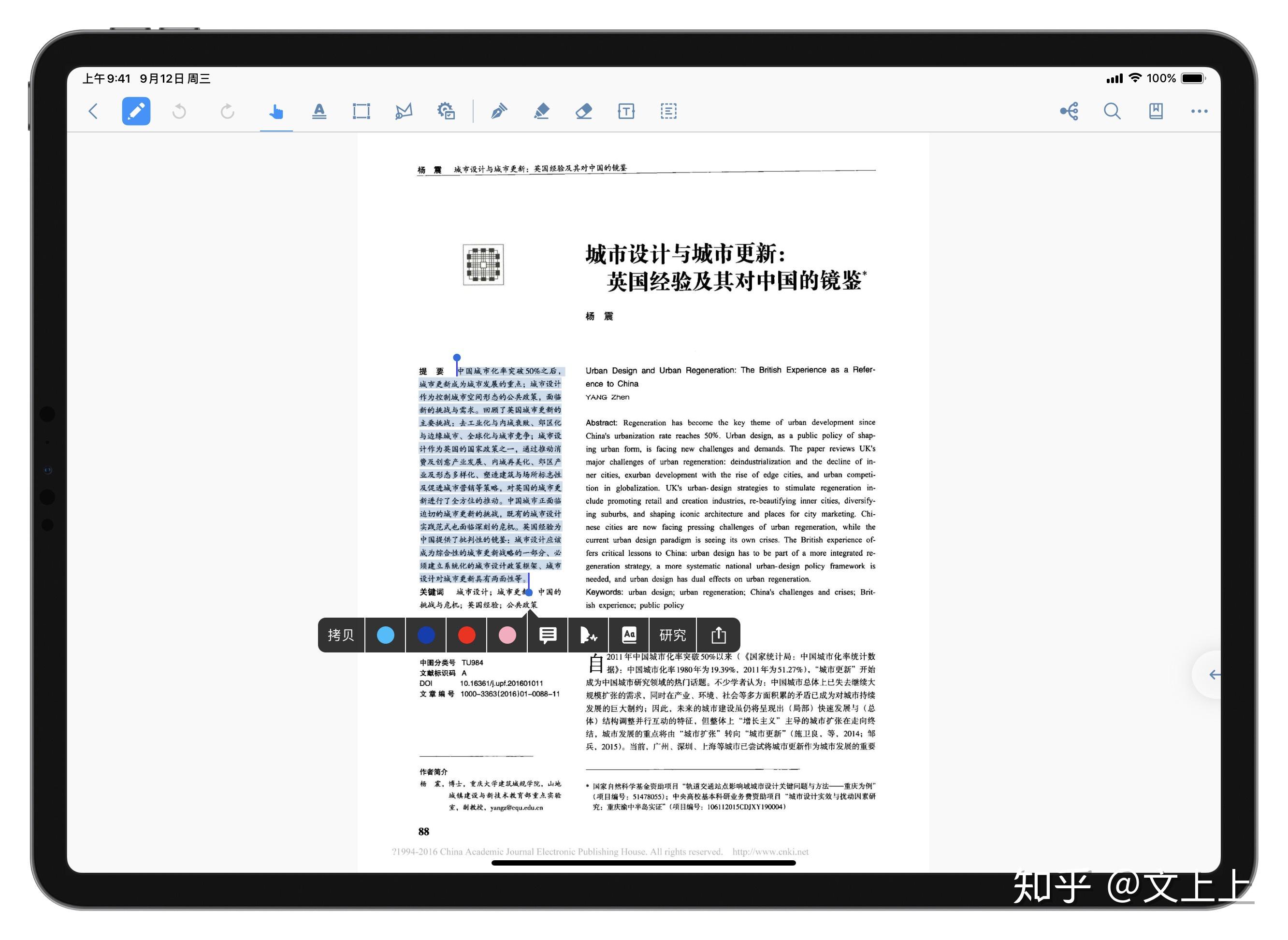The image size is (1288, 940).
Task: Pick the freeform lasso excerpt tool
Action: point(404,111)
